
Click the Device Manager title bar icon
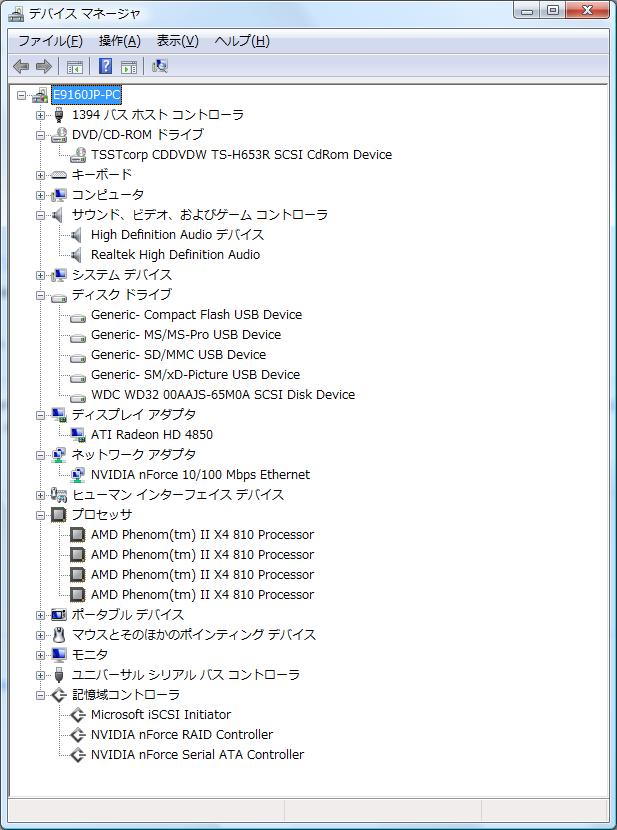(x=16, y=13)
